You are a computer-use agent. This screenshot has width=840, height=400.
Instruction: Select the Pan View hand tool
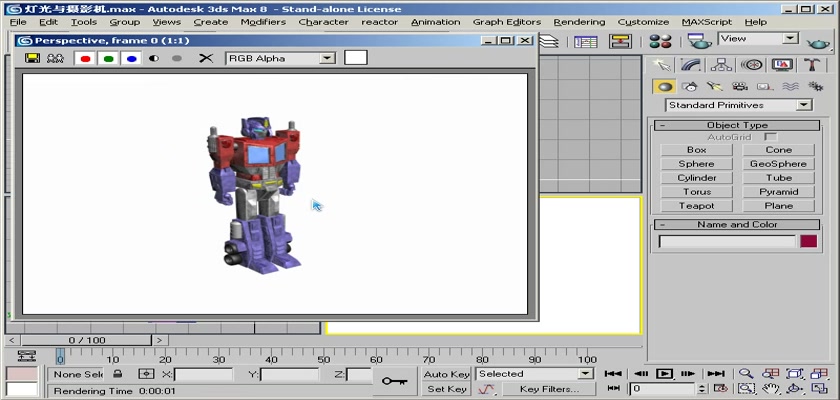(770, 389)
